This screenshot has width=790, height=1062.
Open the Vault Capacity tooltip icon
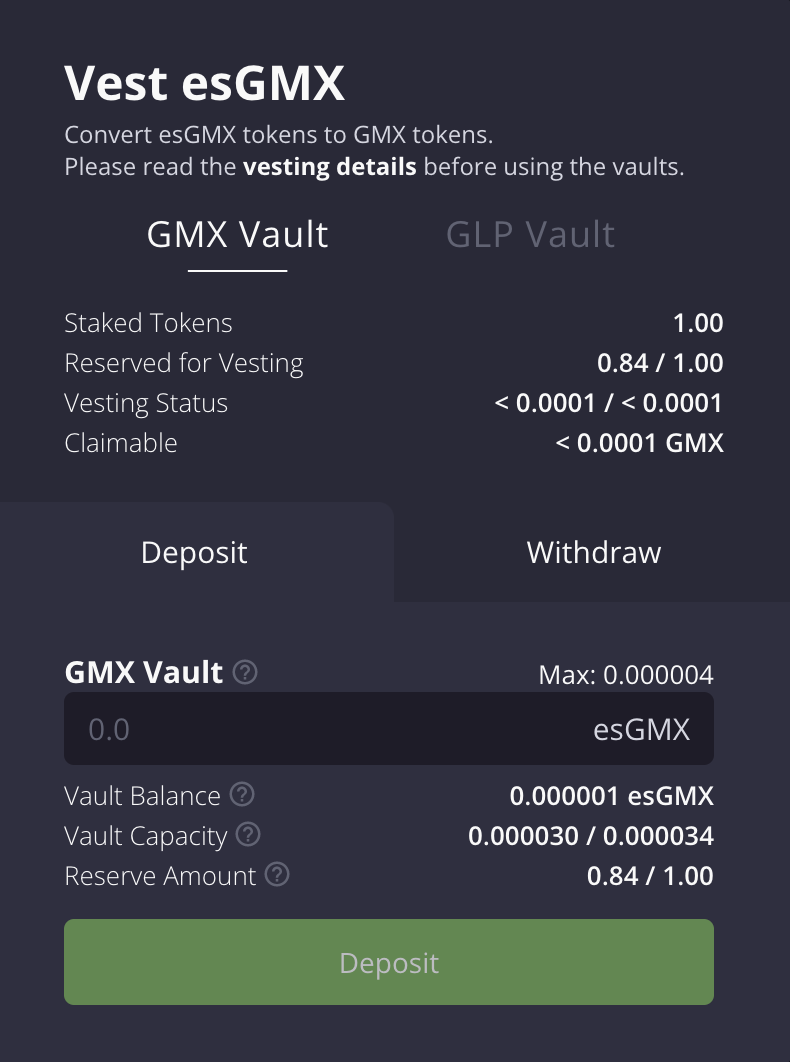248,835
